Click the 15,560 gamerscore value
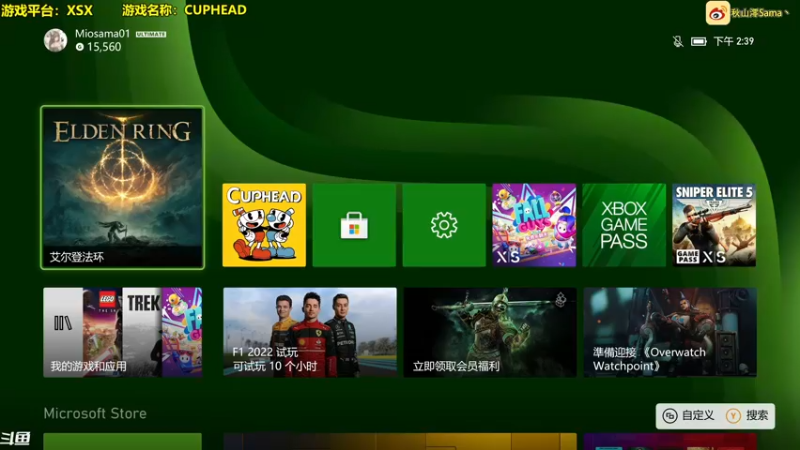 [x=104, y=47]
